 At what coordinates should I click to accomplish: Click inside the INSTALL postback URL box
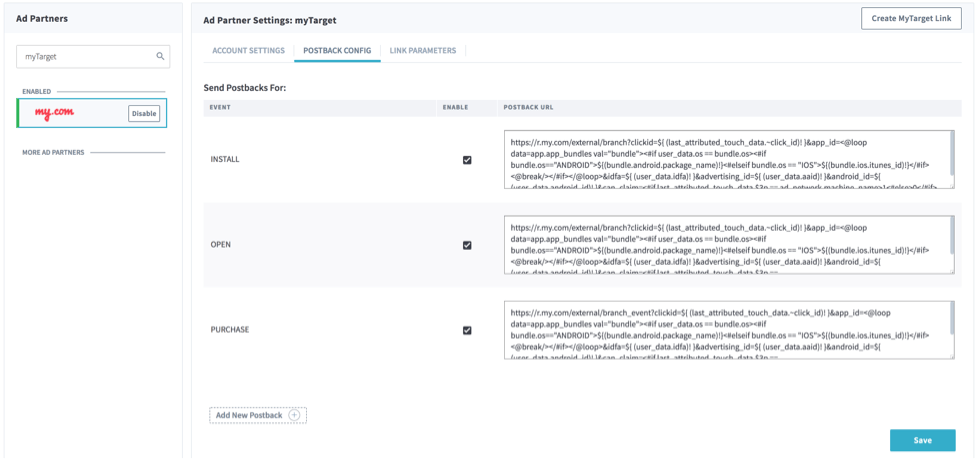725,160
